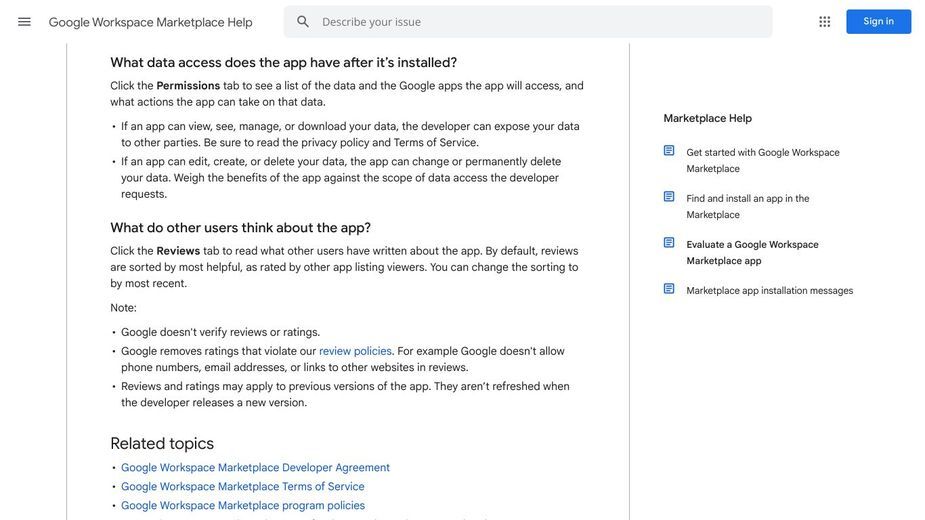The image size is (925, 520).
Task: Open Google Workspace Marketplace program policies link
Action: pyautogui.click(x=243, y=505)
